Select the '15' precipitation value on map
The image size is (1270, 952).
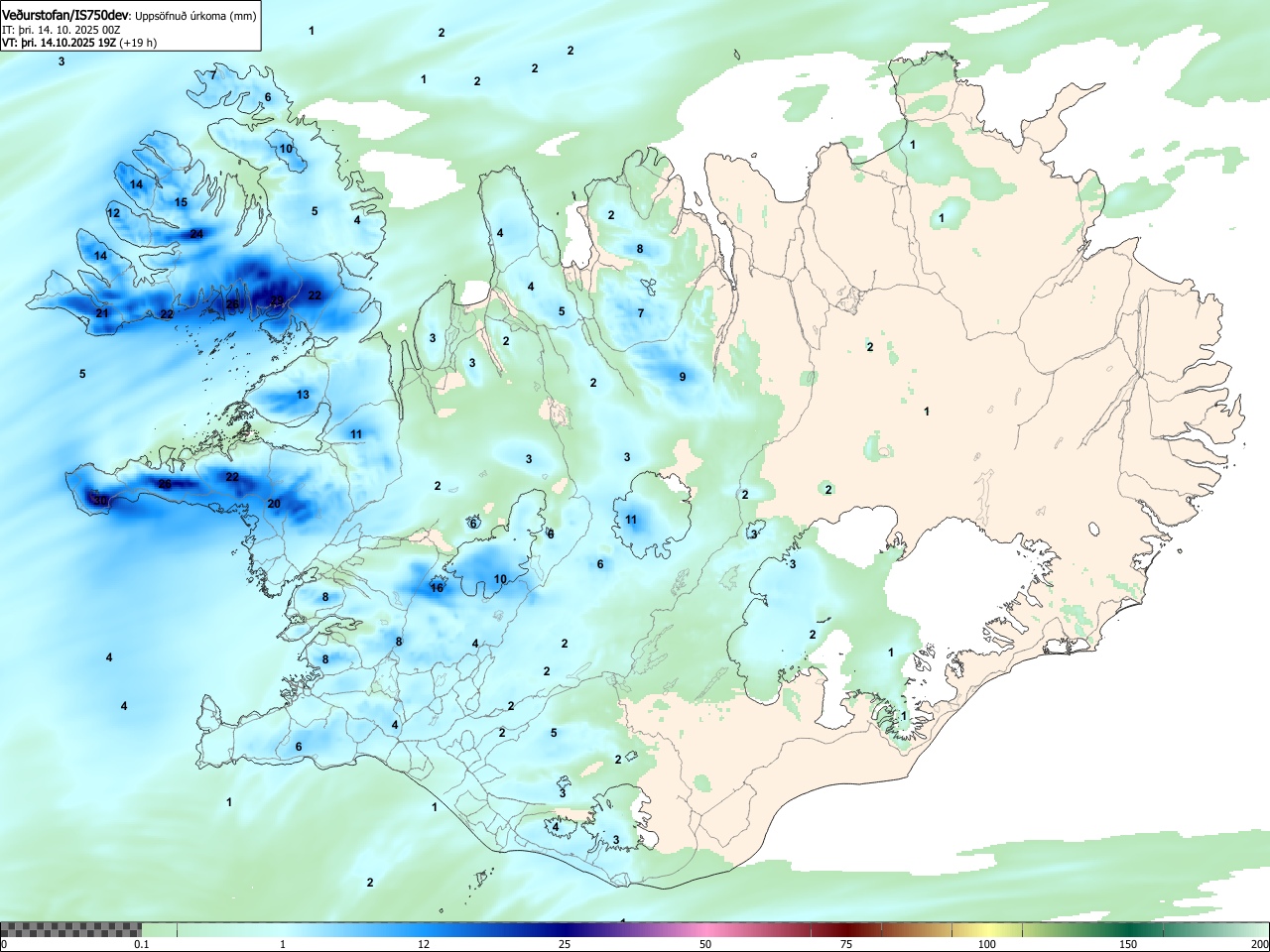[x=181, y=202]
